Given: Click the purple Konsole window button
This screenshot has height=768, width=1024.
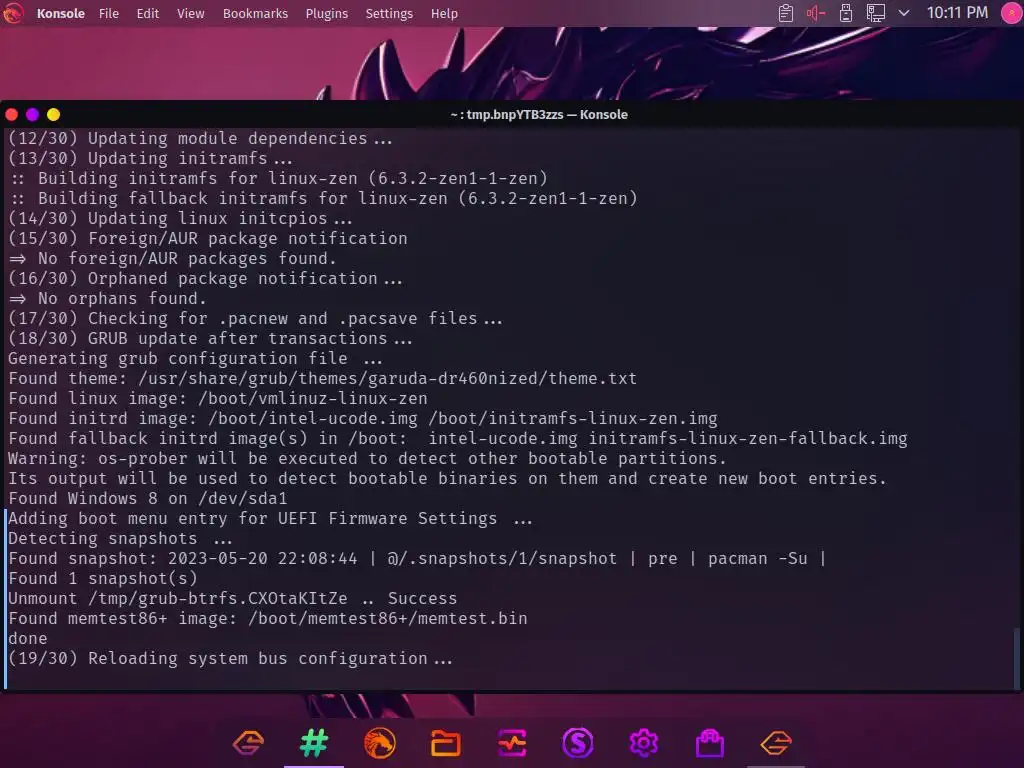Looking at the screenshot, I should point(33,115).
